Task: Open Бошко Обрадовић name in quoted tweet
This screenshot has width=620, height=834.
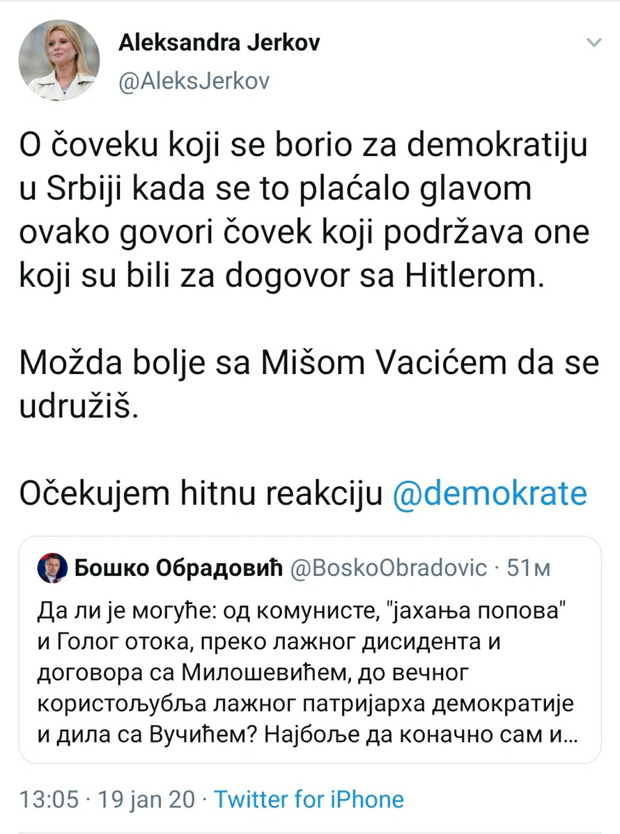Action: pyautogui.click(x=179, y=569)
